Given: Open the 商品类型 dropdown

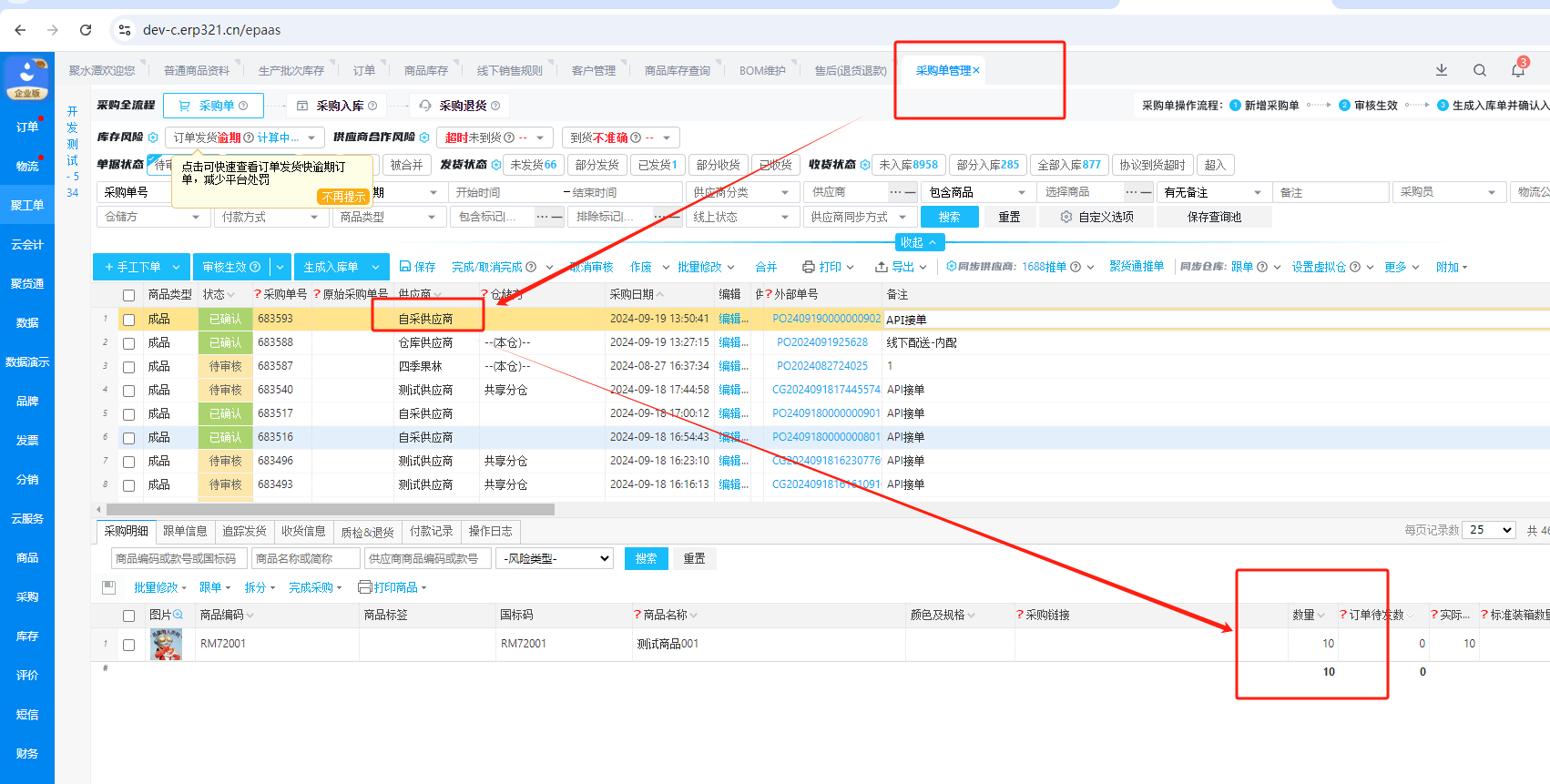Looking at the screenshot, I should click(388, 217).
